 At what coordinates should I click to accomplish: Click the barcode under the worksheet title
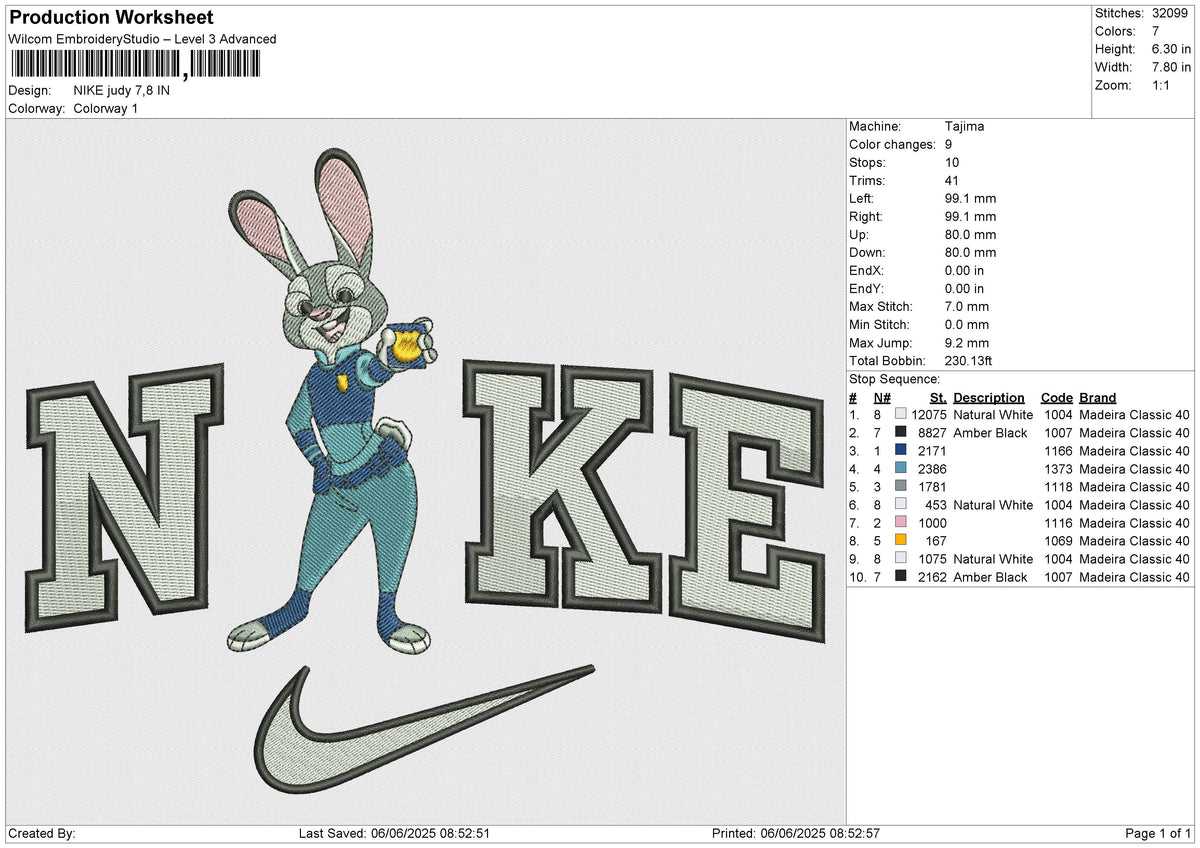point(135,66)
